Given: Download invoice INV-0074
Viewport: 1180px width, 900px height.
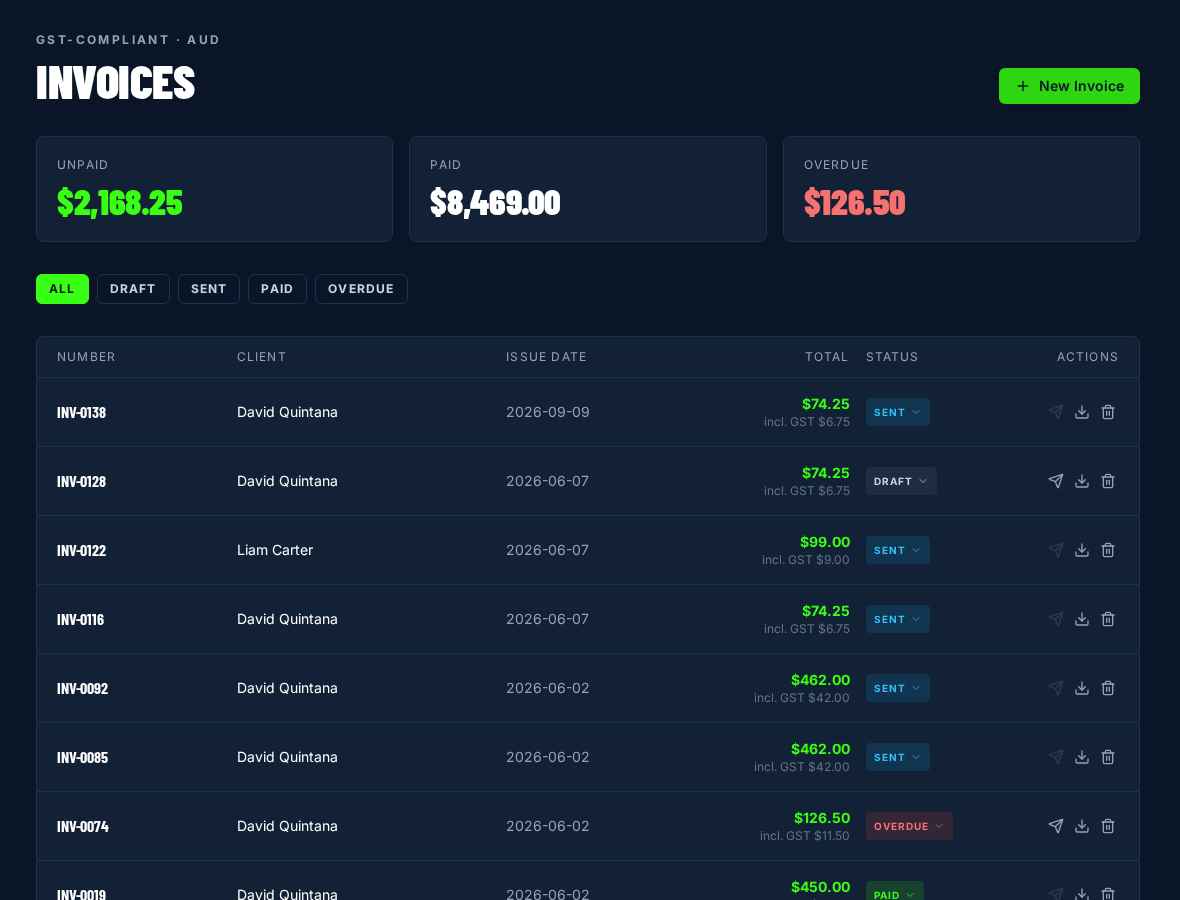Looking at the screenshot, I should tap(1081, 826).
